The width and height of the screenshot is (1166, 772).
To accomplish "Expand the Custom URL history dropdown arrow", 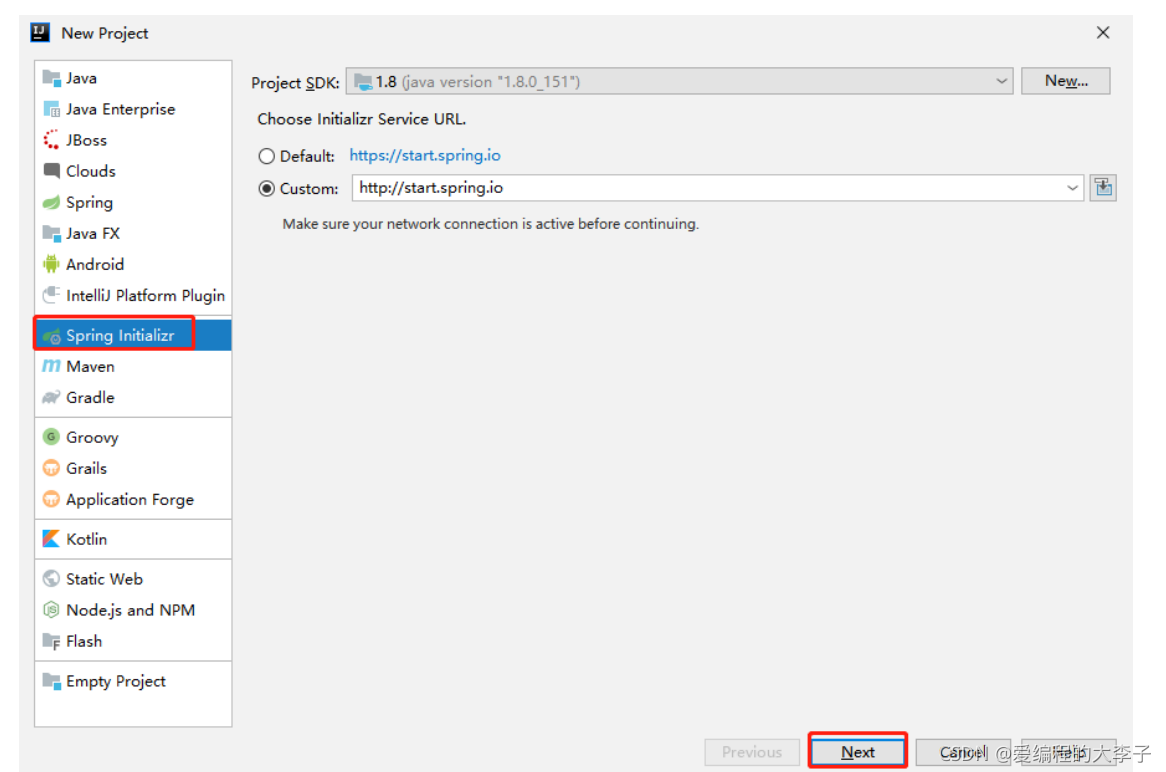I will (1072, 188).
